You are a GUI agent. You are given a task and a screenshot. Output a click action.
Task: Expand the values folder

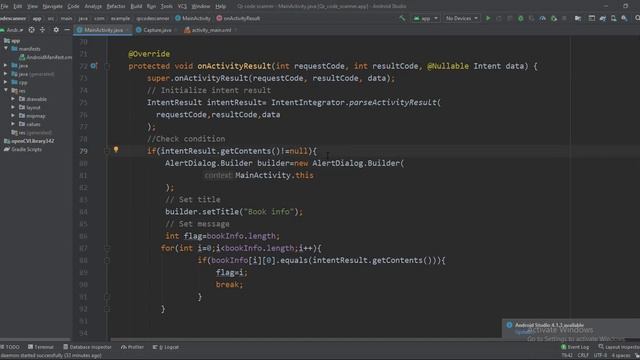click(13, 124)
